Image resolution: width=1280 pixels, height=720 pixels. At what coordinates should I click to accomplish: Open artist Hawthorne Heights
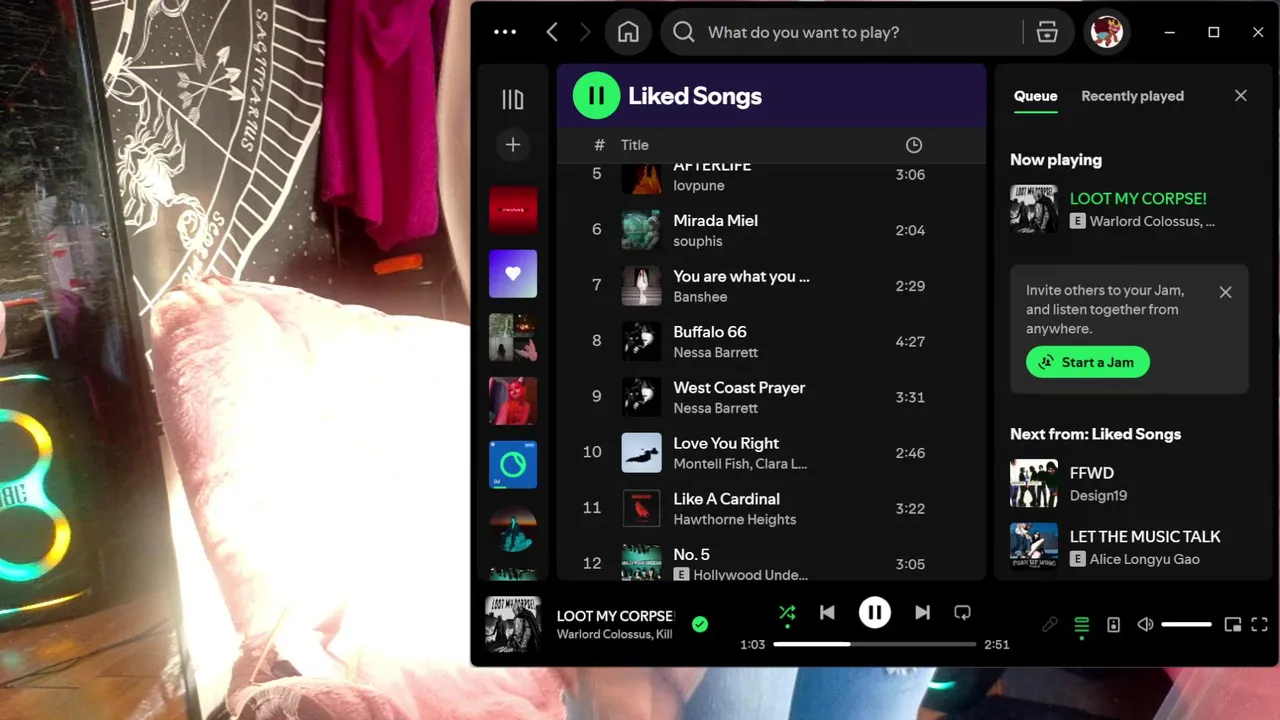point(735,520)
